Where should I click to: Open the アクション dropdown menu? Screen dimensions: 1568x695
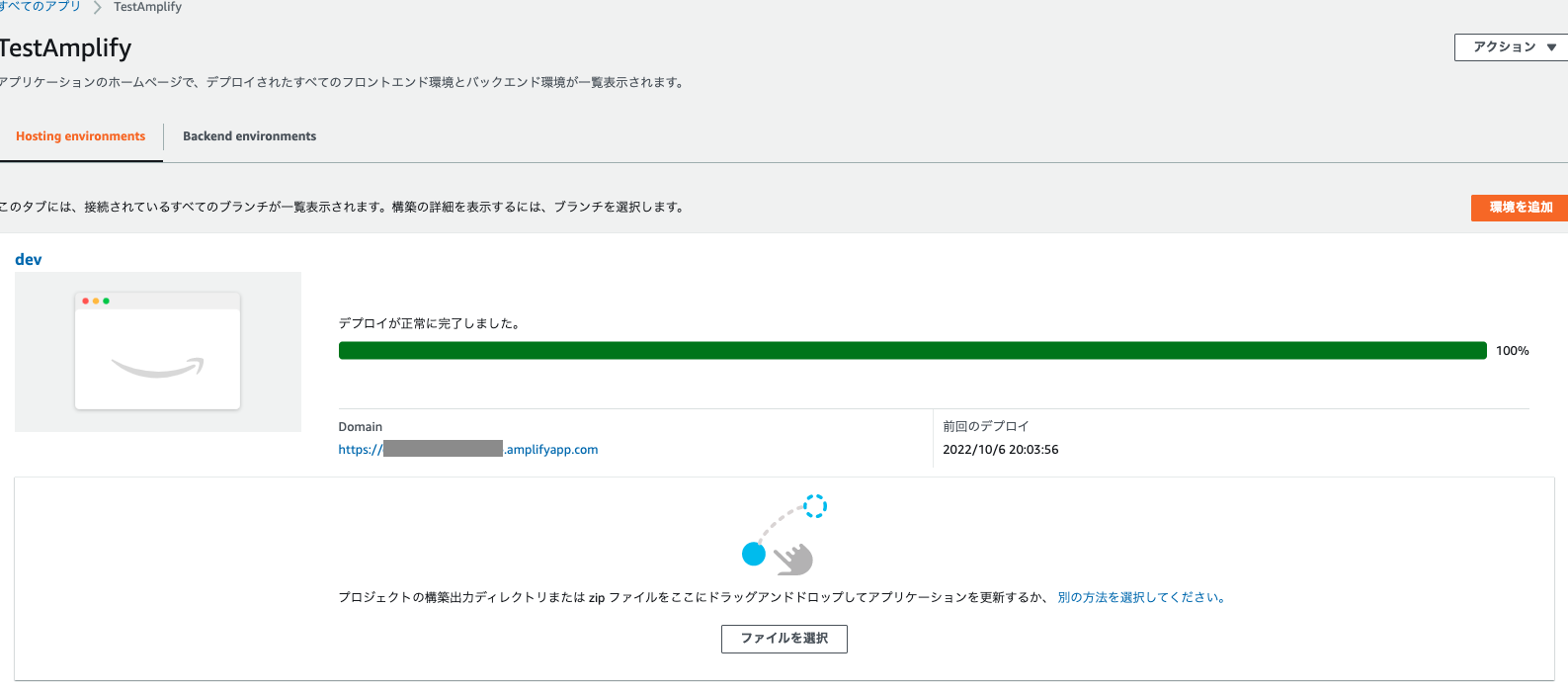[x=1511, y=47]
